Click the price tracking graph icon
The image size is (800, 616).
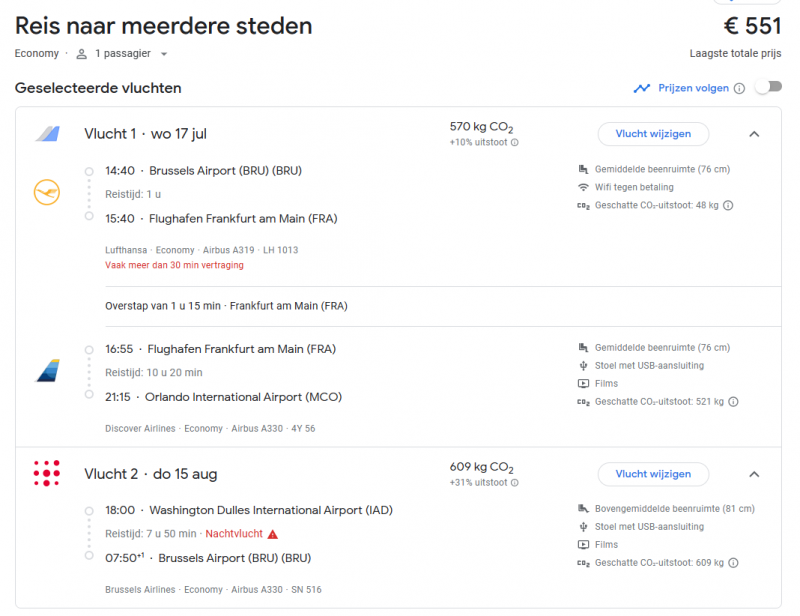click(x=642, y=88)
